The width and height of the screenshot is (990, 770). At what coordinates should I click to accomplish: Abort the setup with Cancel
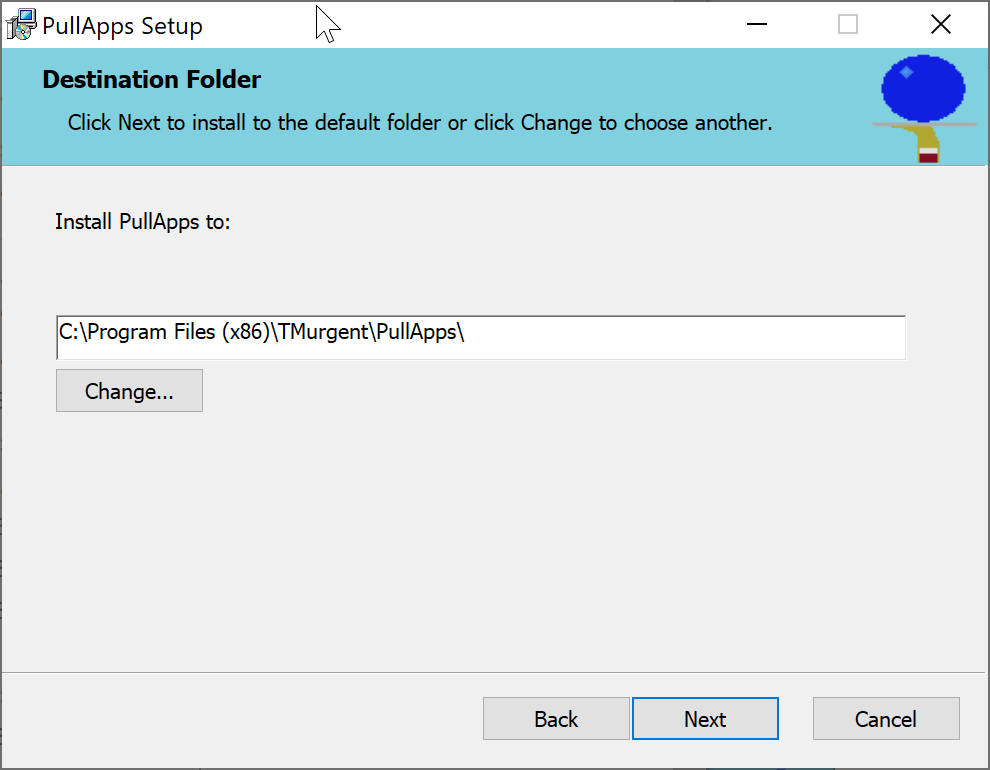[886, 718]
